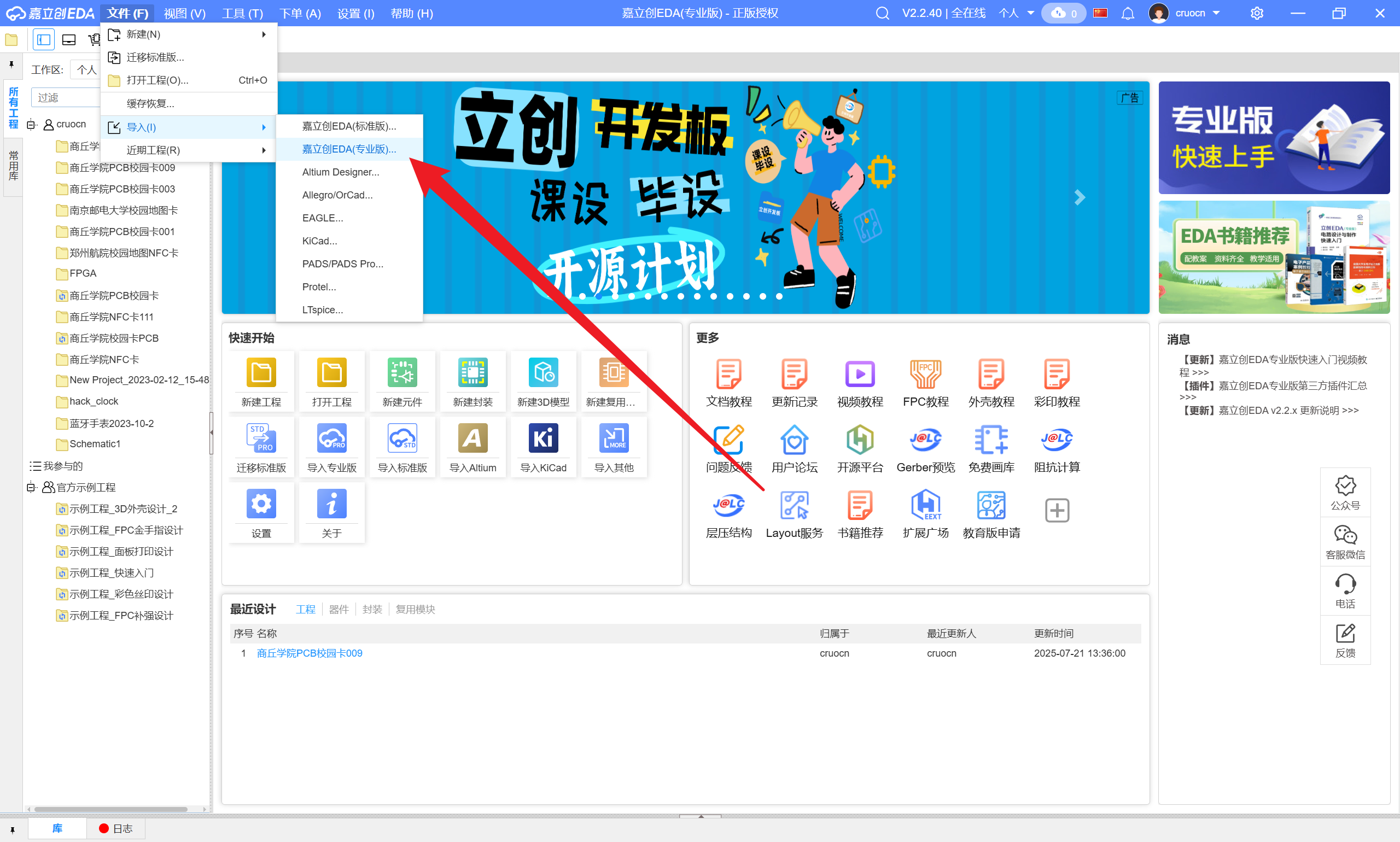
Task: Select 嘉立创EDA(专业版)... import menu entry
Action: 349,149
